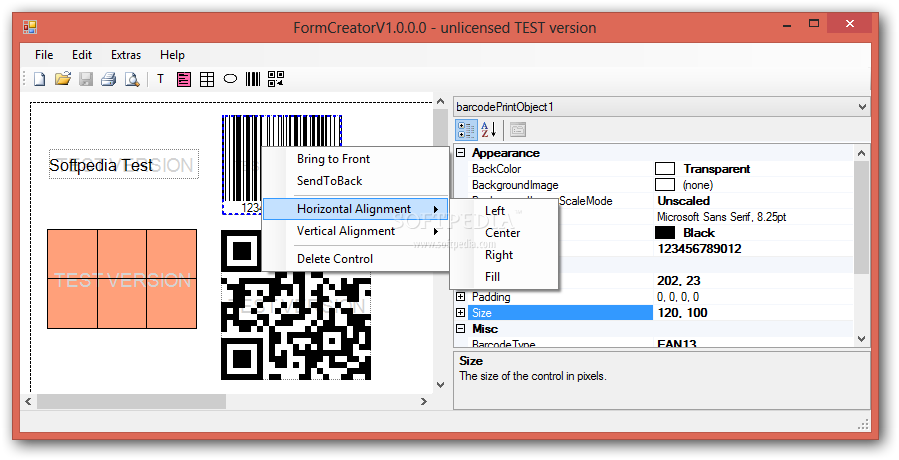Click the 202, 23 location value

pyautogui.click(x=753, y=280)
